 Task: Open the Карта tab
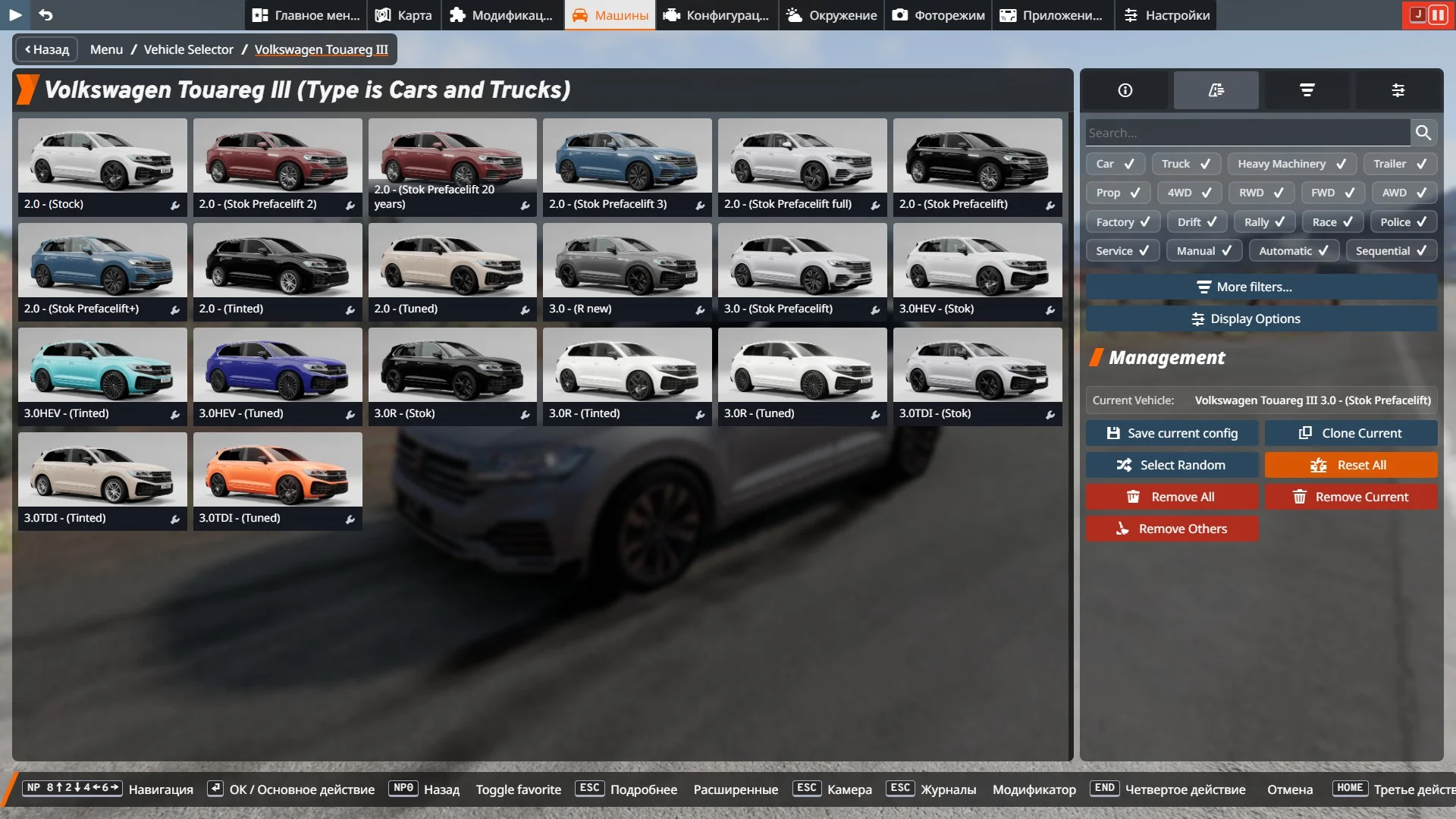(x=403, y=15)
